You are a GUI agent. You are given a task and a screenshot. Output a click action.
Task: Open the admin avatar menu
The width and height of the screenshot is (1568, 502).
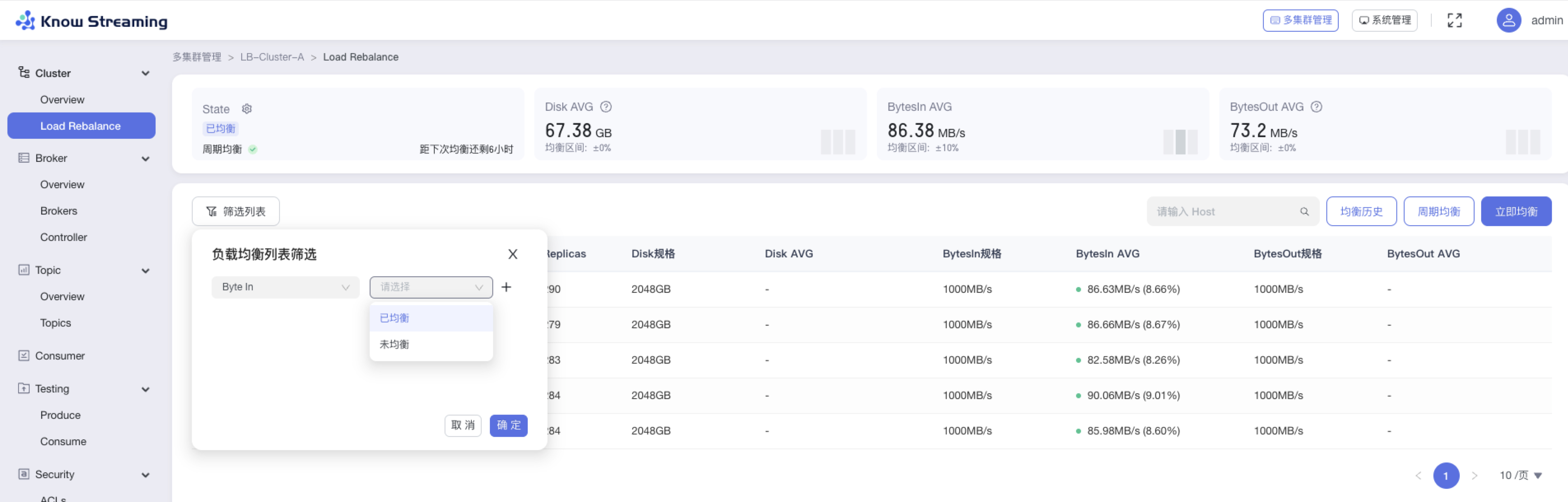click(x=1509, y=19)
